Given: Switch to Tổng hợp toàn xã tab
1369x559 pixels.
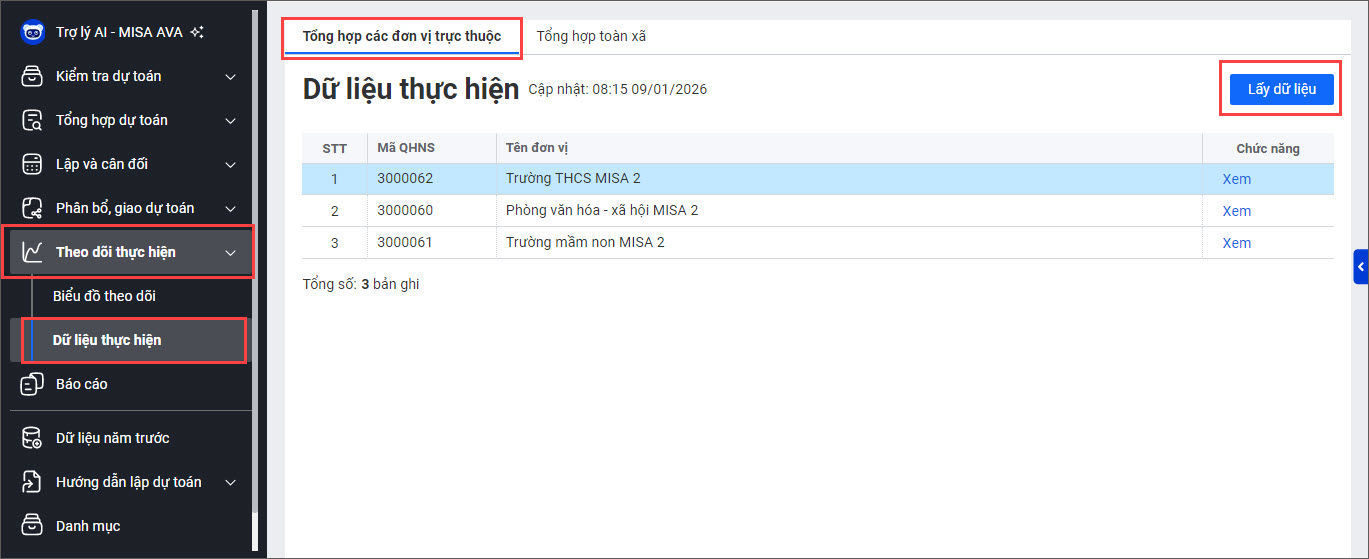Looking at the screenshot, I should pyautogui.click(x=591, y=36).
